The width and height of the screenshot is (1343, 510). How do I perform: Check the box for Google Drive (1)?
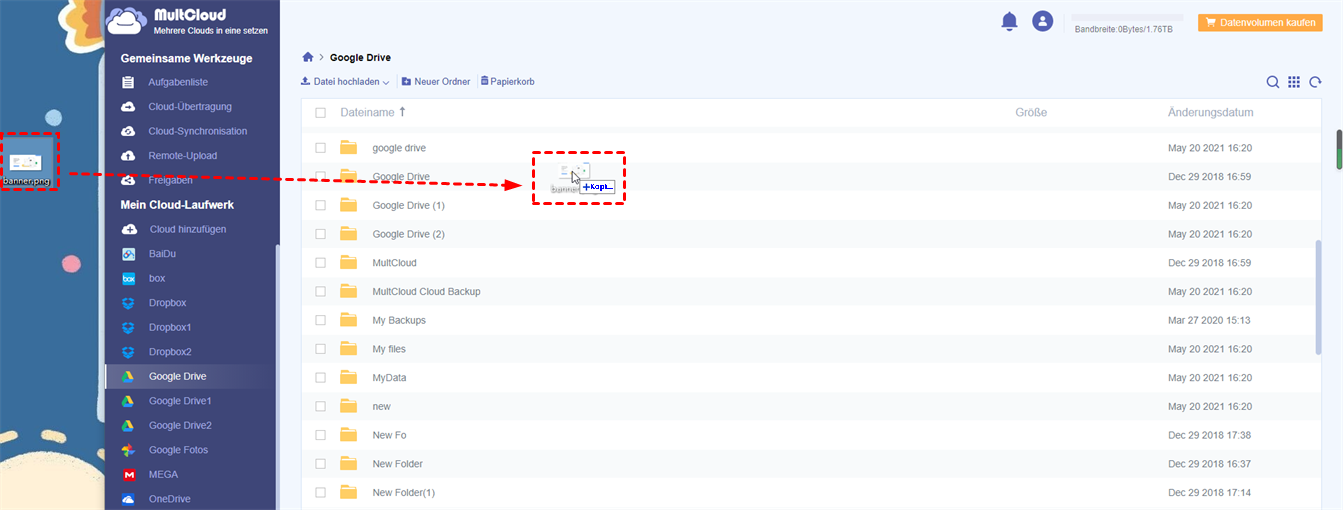tap(320, 205)
